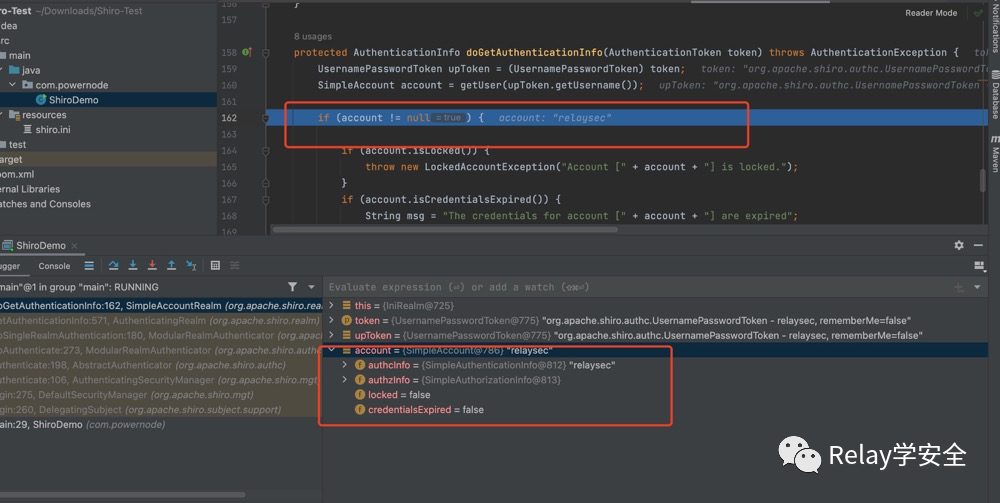Hide the debug tool window with minus icon
Viewport: 1000px width, 503px height.
(978, 245)
